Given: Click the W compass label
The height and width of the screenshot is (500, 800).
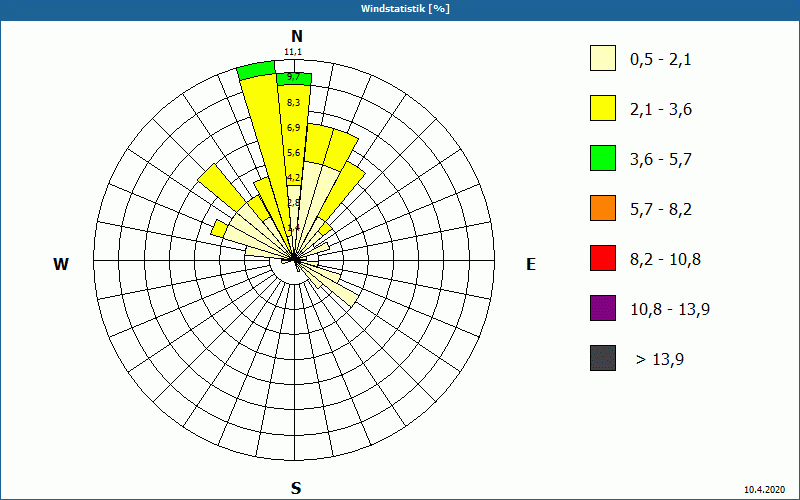Looking at the screenshot, I should pyautogui.click(x=61, y=264).
